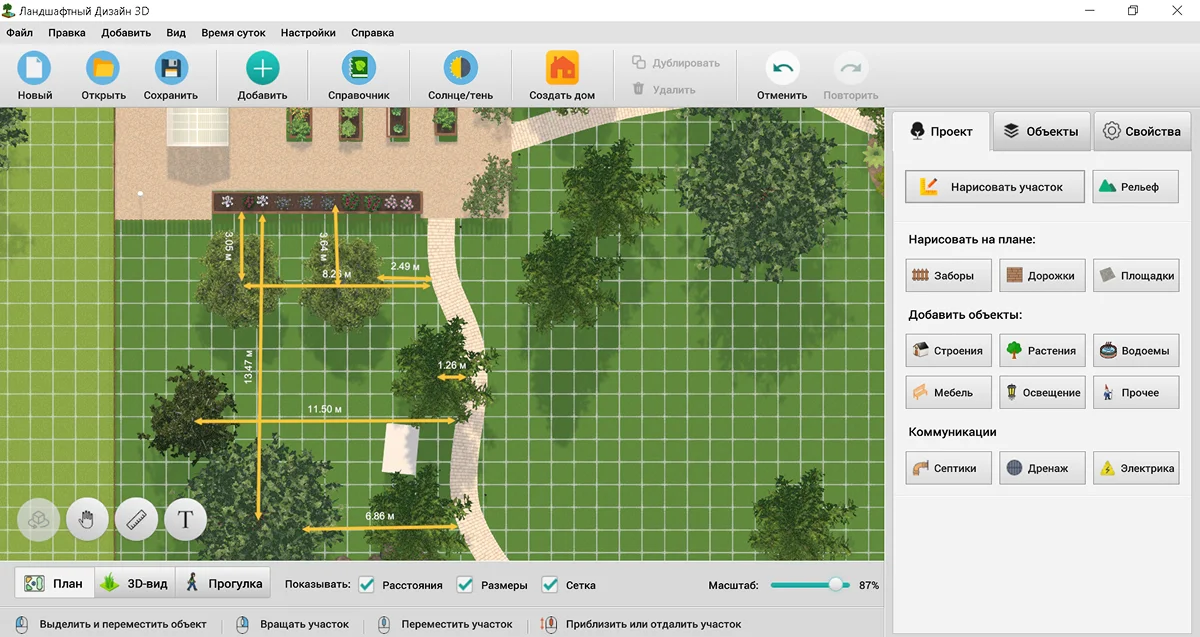The image size is (1200, 637).
Task: Switch to the 3D-вид view mode
Action: coord(135,584)
